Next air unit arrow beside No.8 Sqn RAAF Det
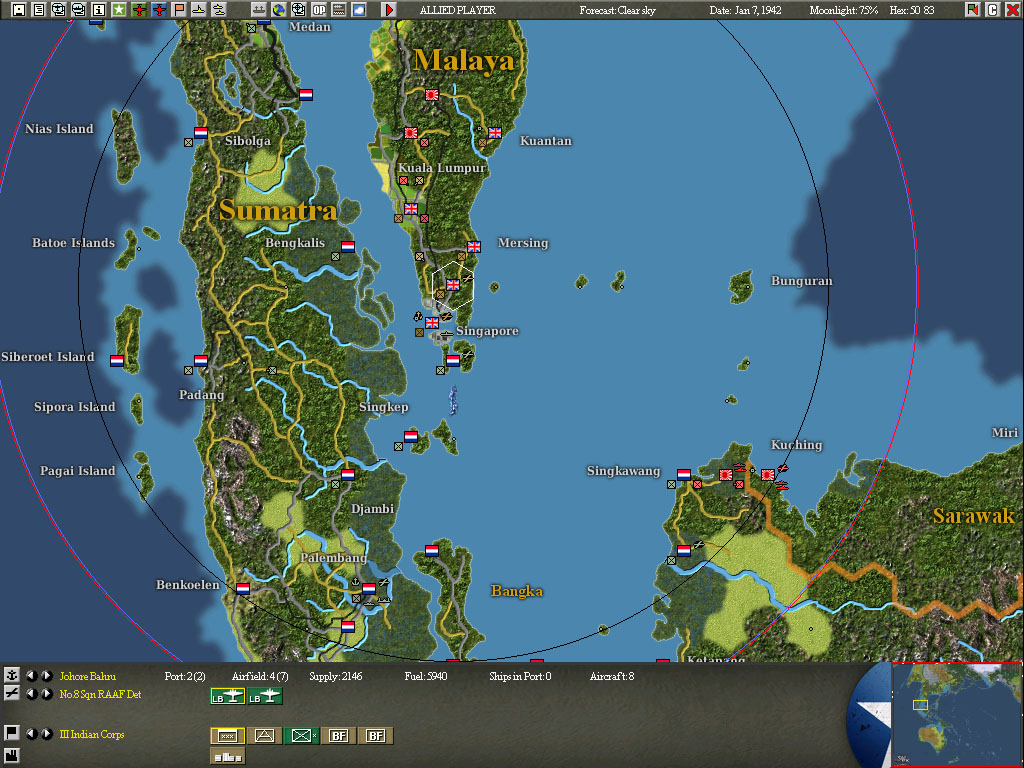Viewport: 1024px width, 768px height. tap(47, 694)
